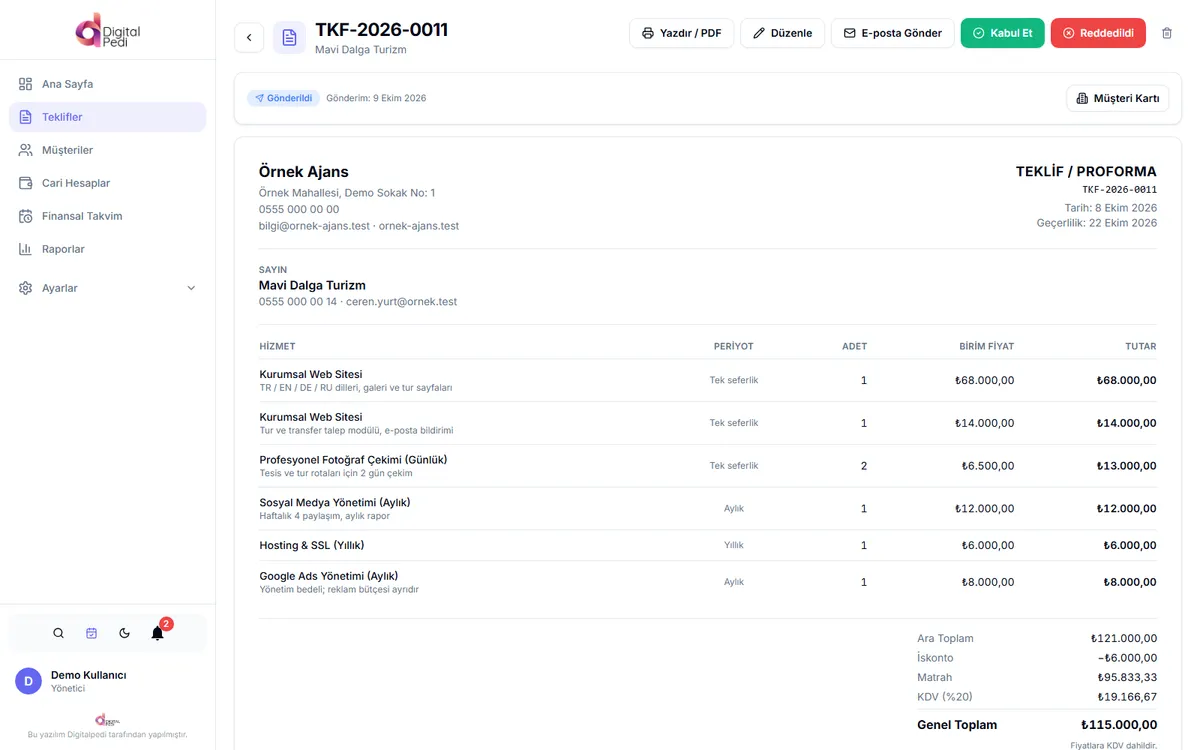Viewport: 1200px width, 750px height.
Task: Click the back arrow button
Action: coord(249,38)
